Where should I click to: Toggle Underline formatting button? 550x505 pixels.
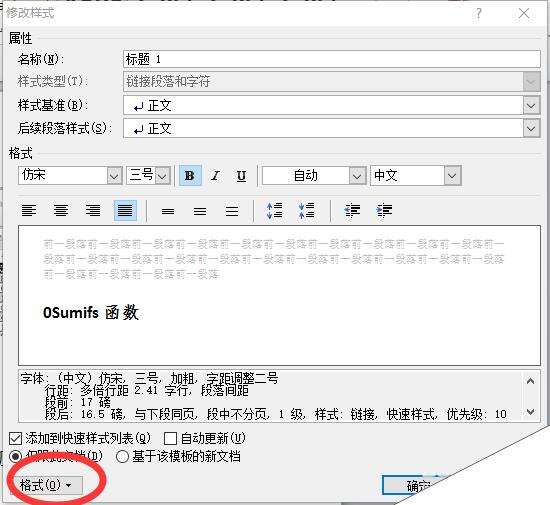pos(241,175)
